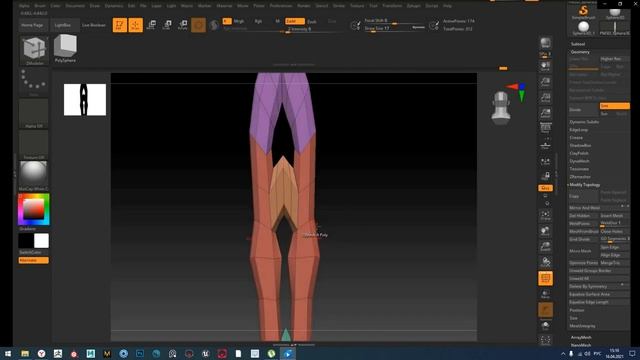
Task: Pick a color in the color picker
Action: 33,209
